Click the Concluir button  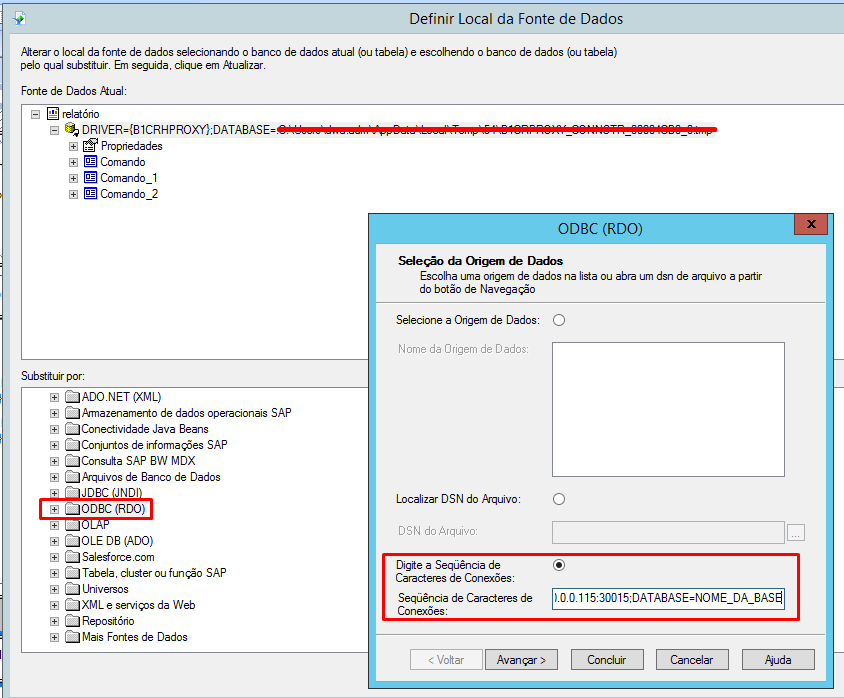606,660
